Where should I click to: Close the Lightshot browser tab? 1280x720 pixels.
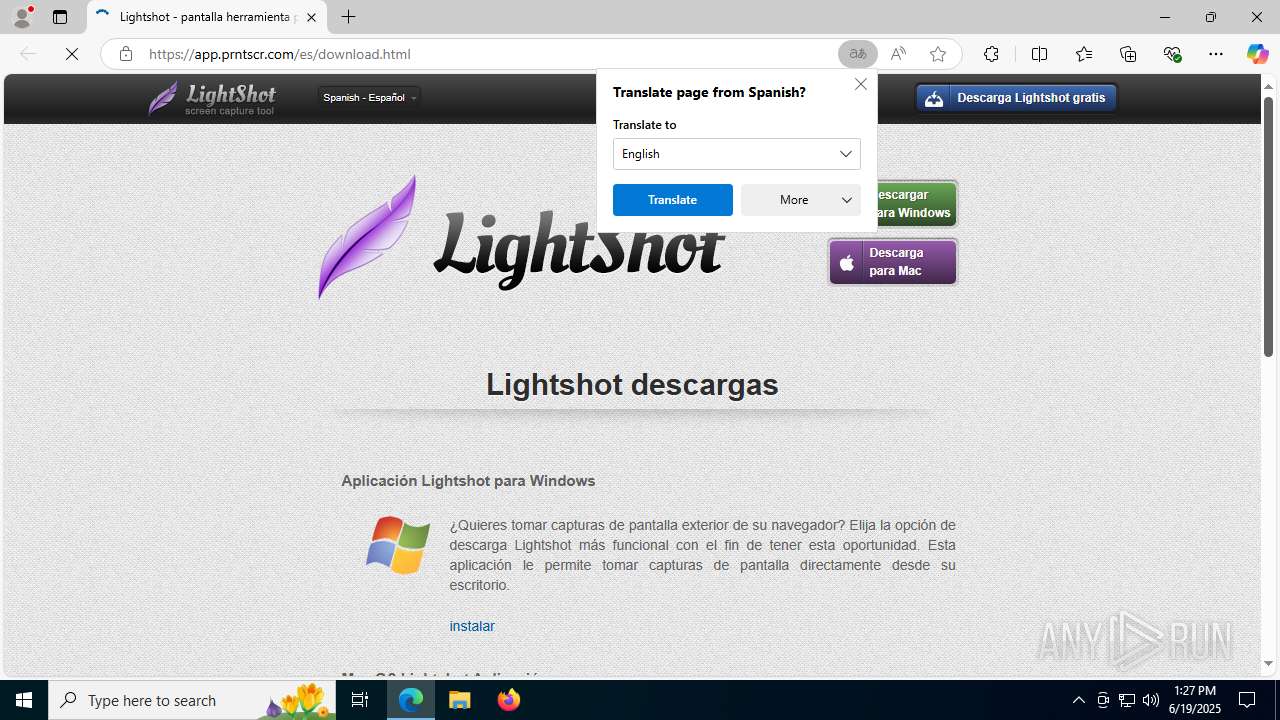[311, 17]
